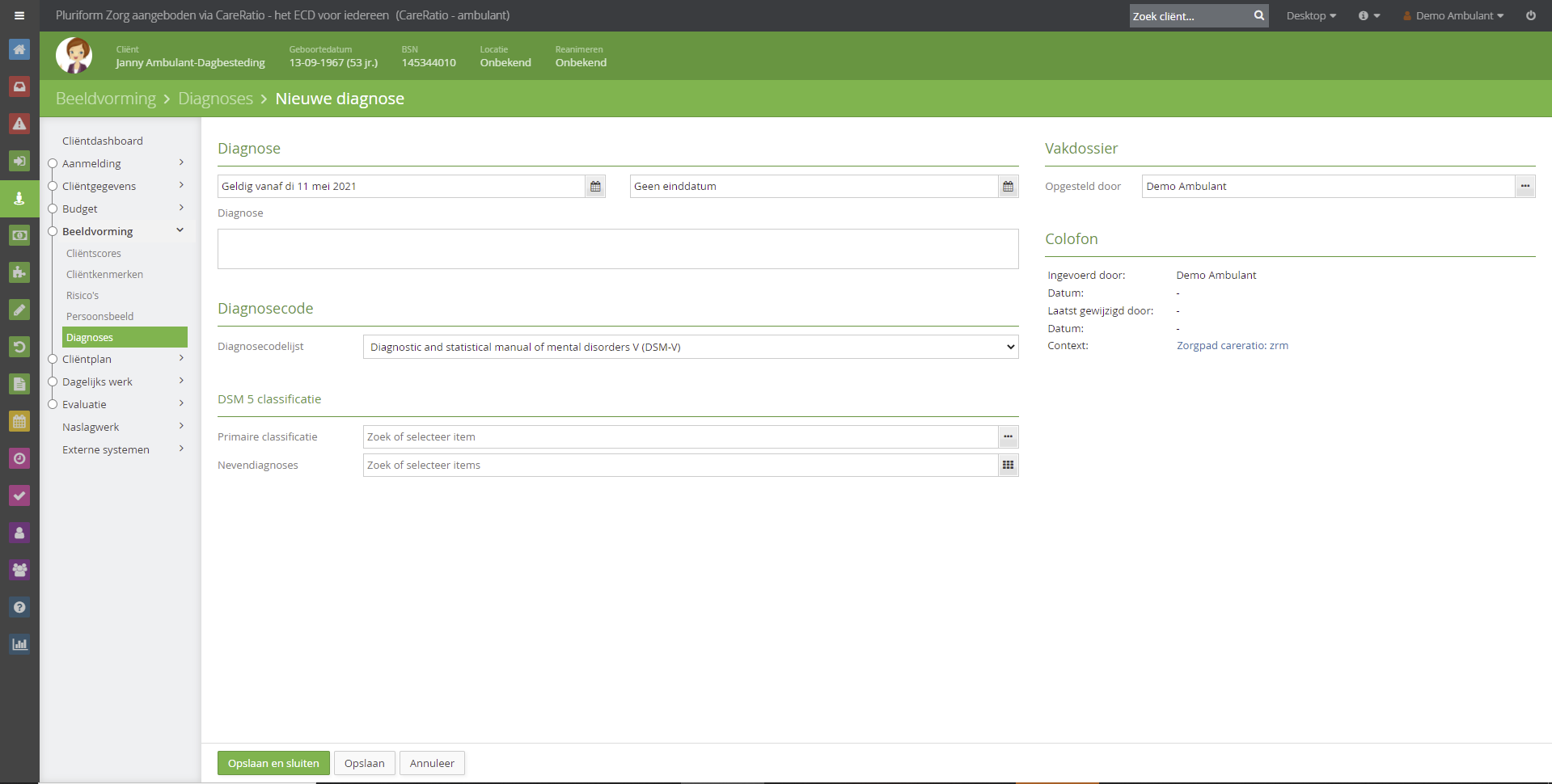This screenshot has height=784, width=1552.
Task: Follow the Zorgpad careratio: zrm link
Action: coord(1233,346)
